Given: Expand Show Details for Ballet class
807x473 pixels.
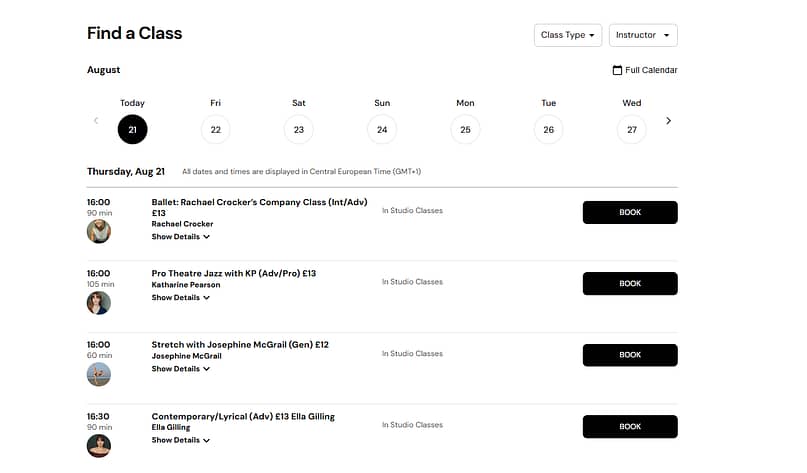Looking at the screenshot, I should click(x=181, y=237).
